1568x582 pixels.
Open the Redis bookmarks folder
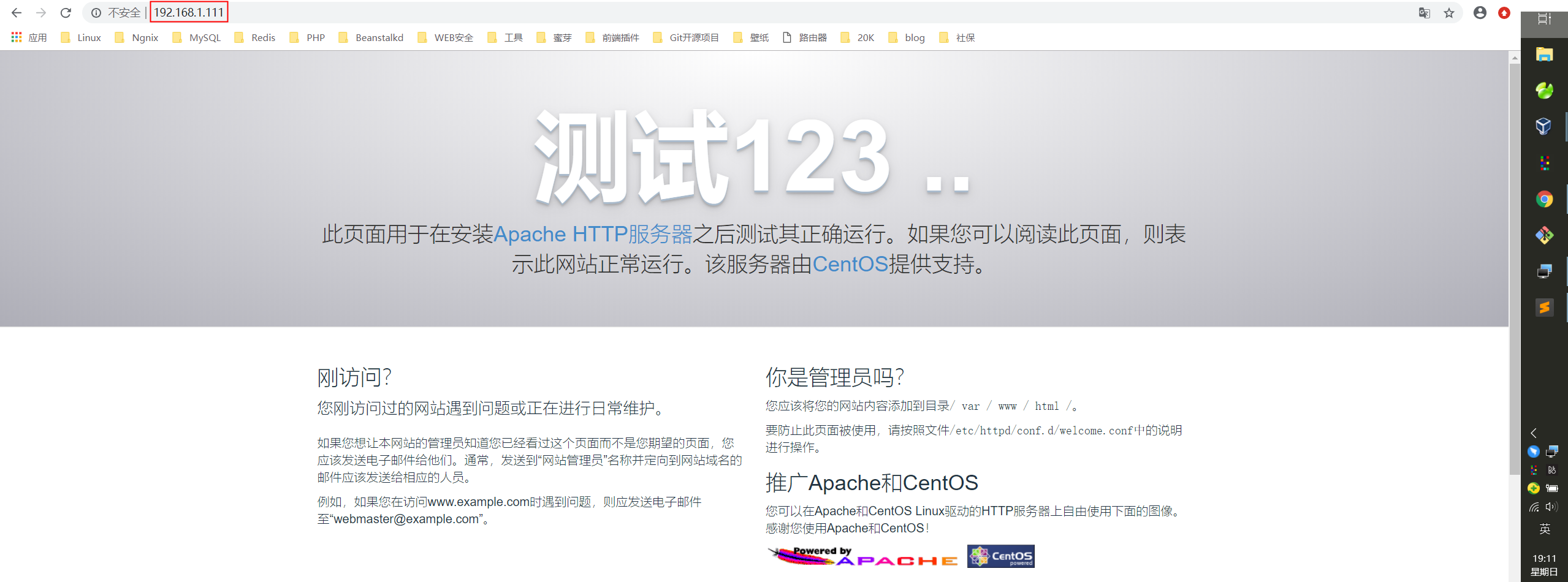click(255, 37)
